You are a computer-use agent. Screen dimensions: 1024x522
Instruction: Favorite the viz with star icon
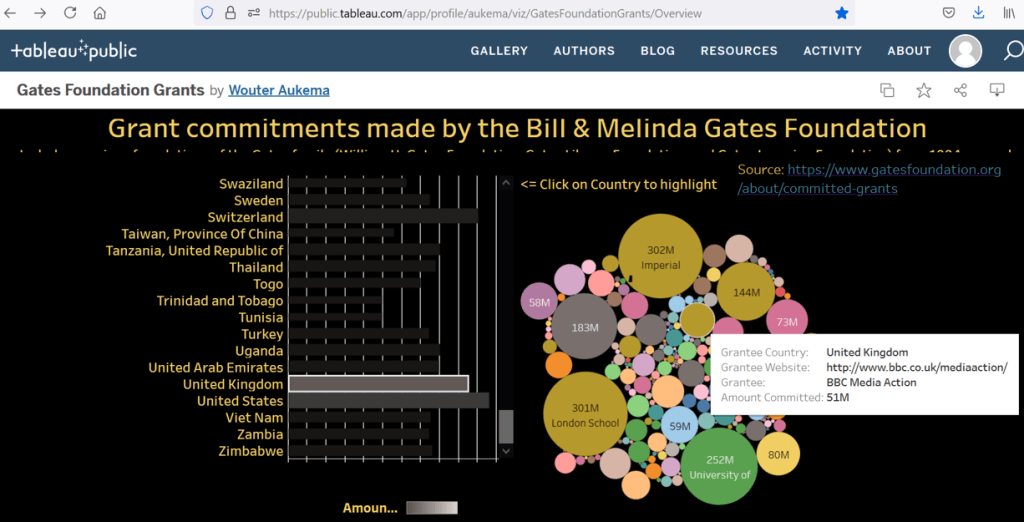click(924, 90)
